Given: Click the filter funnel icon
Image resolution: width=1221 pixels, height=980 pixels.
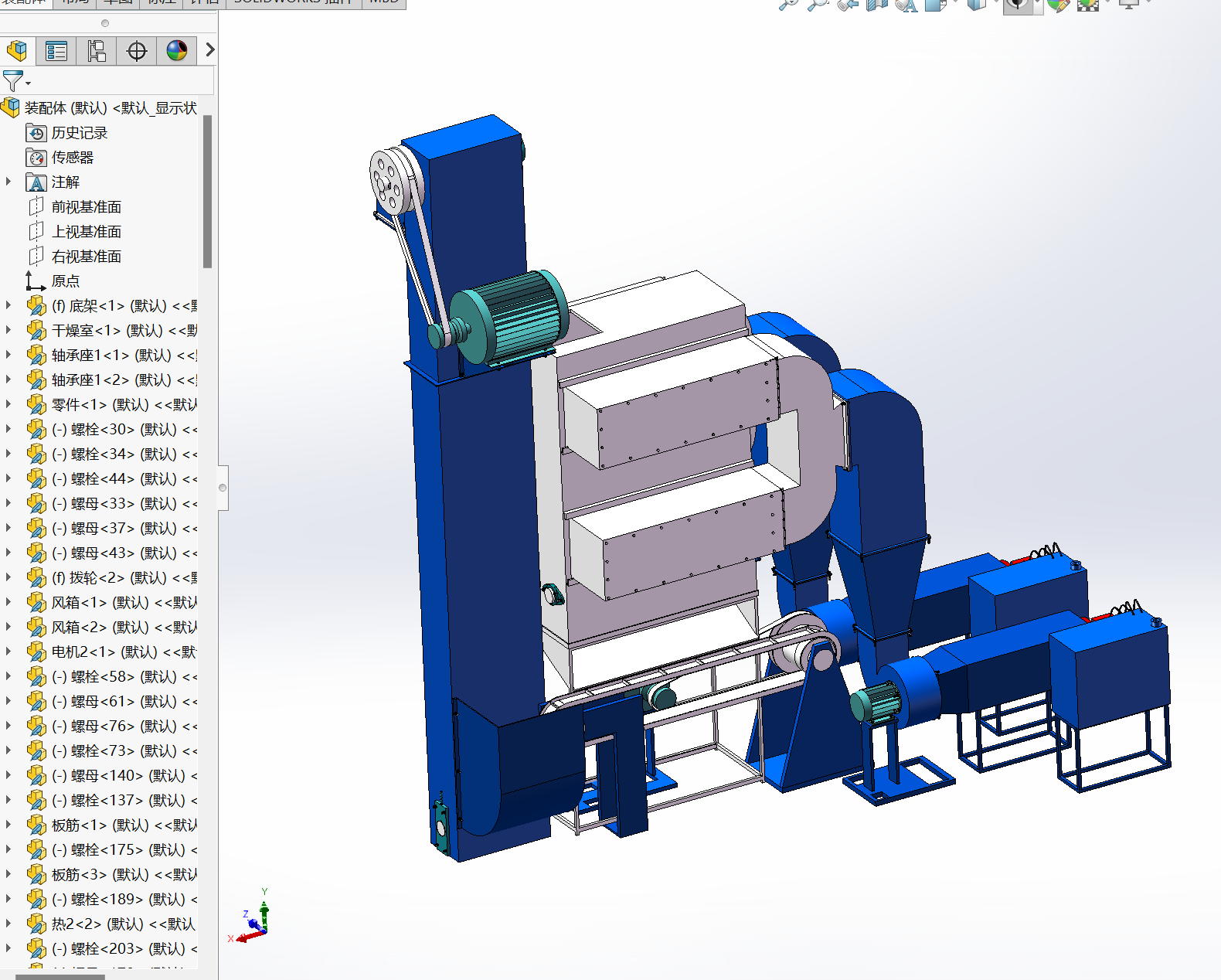Looking at the screenshot, I should click(13, 80).
